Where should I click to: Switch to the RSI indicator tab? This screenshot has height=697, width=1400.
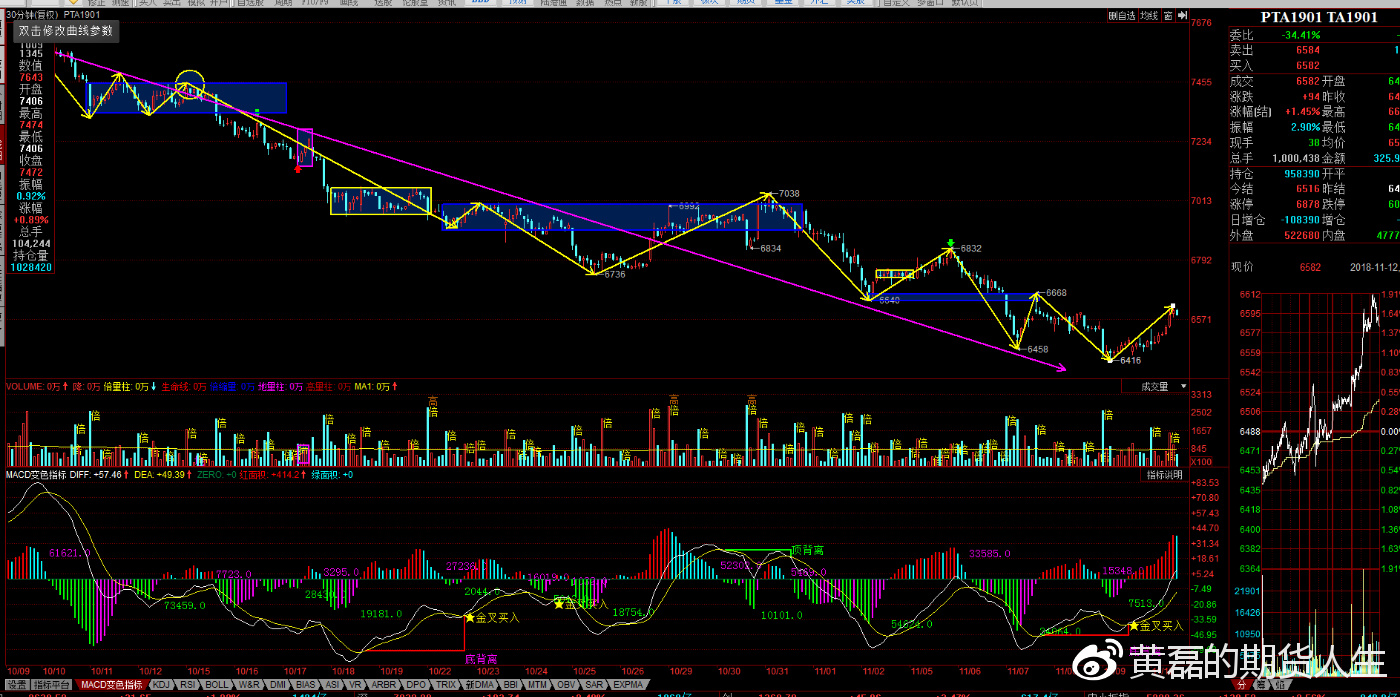pos(188,685)
